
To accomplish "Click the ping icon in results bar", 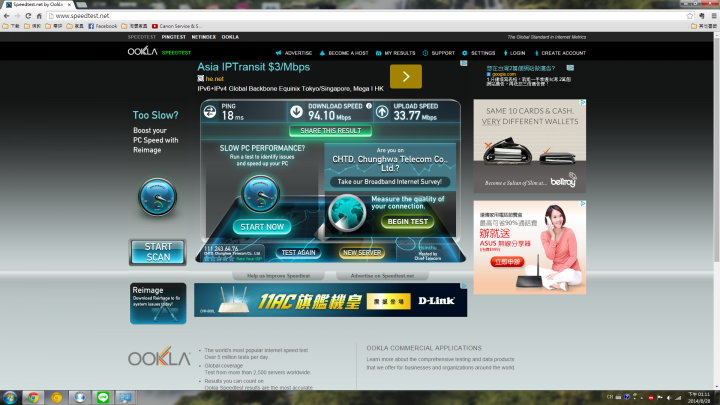I will [210, 112].
